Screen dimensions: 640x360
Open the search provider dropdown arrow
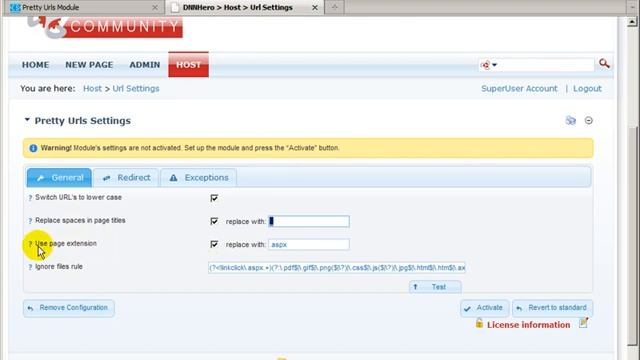[x=494, y=65]
